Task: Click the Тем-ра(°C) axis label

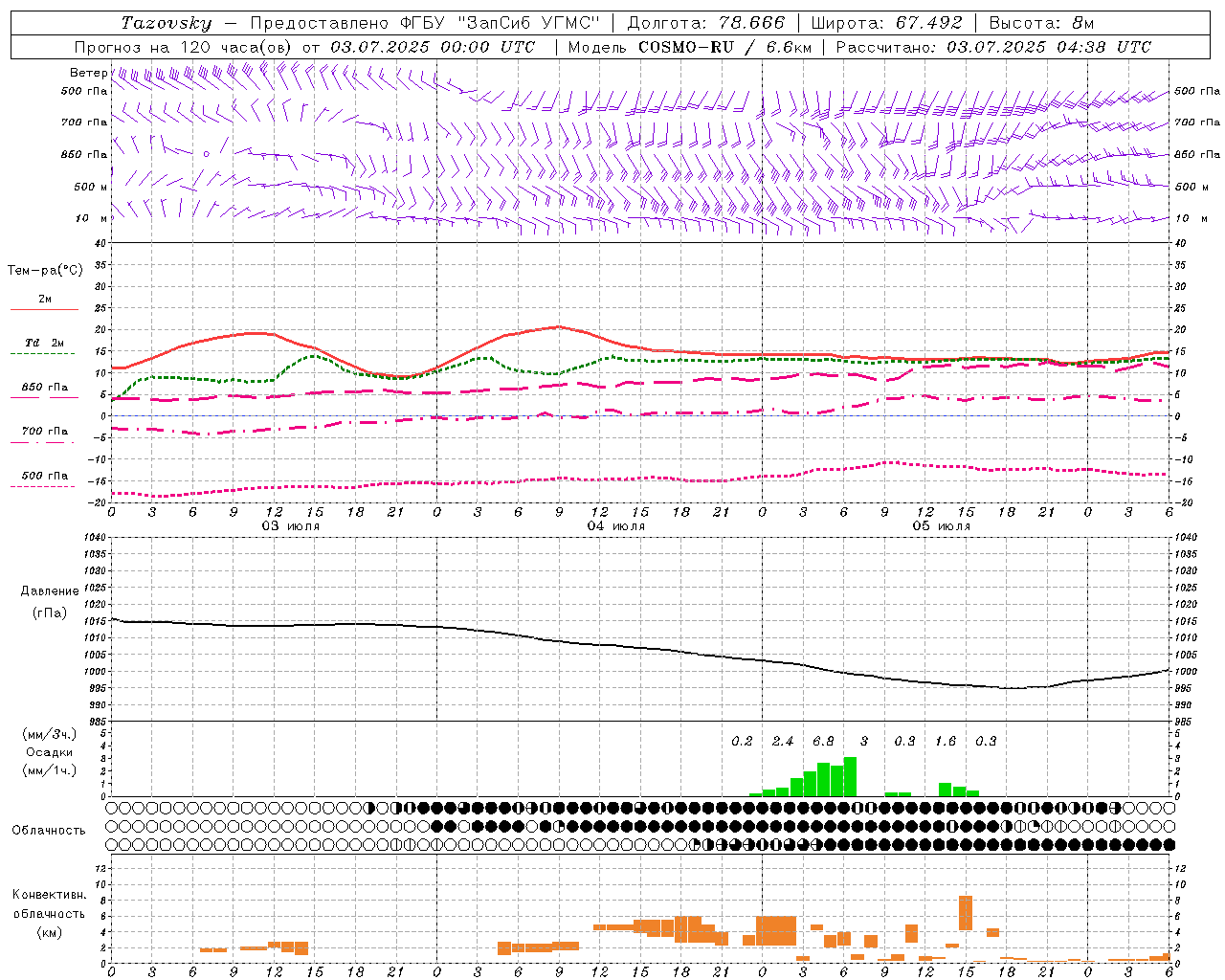Action: point(45,271)
